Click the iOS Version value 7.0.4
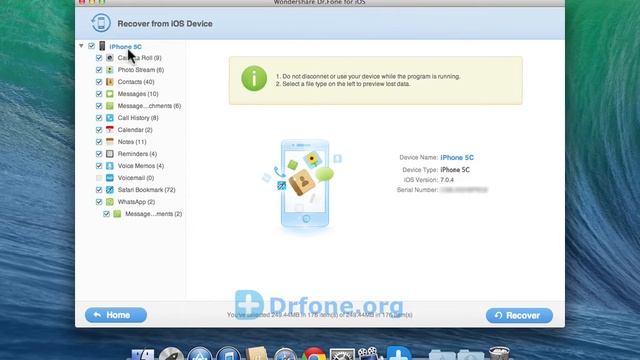Screen dimensions: 640x360 pos(447,180)
